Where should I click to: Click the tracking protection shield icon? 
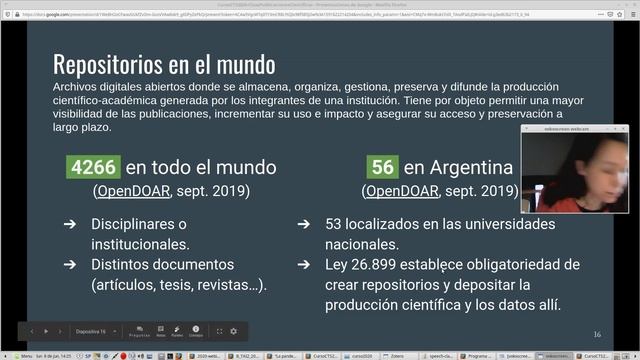pos(7,14)
